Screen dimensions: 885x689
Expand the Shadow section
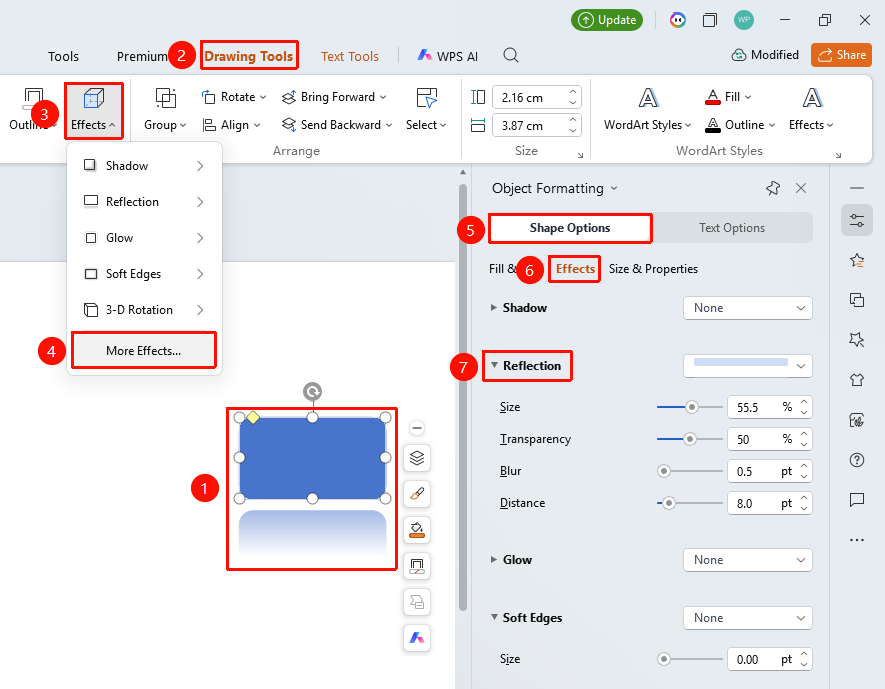pyautogui.click(x=494, y=308)
